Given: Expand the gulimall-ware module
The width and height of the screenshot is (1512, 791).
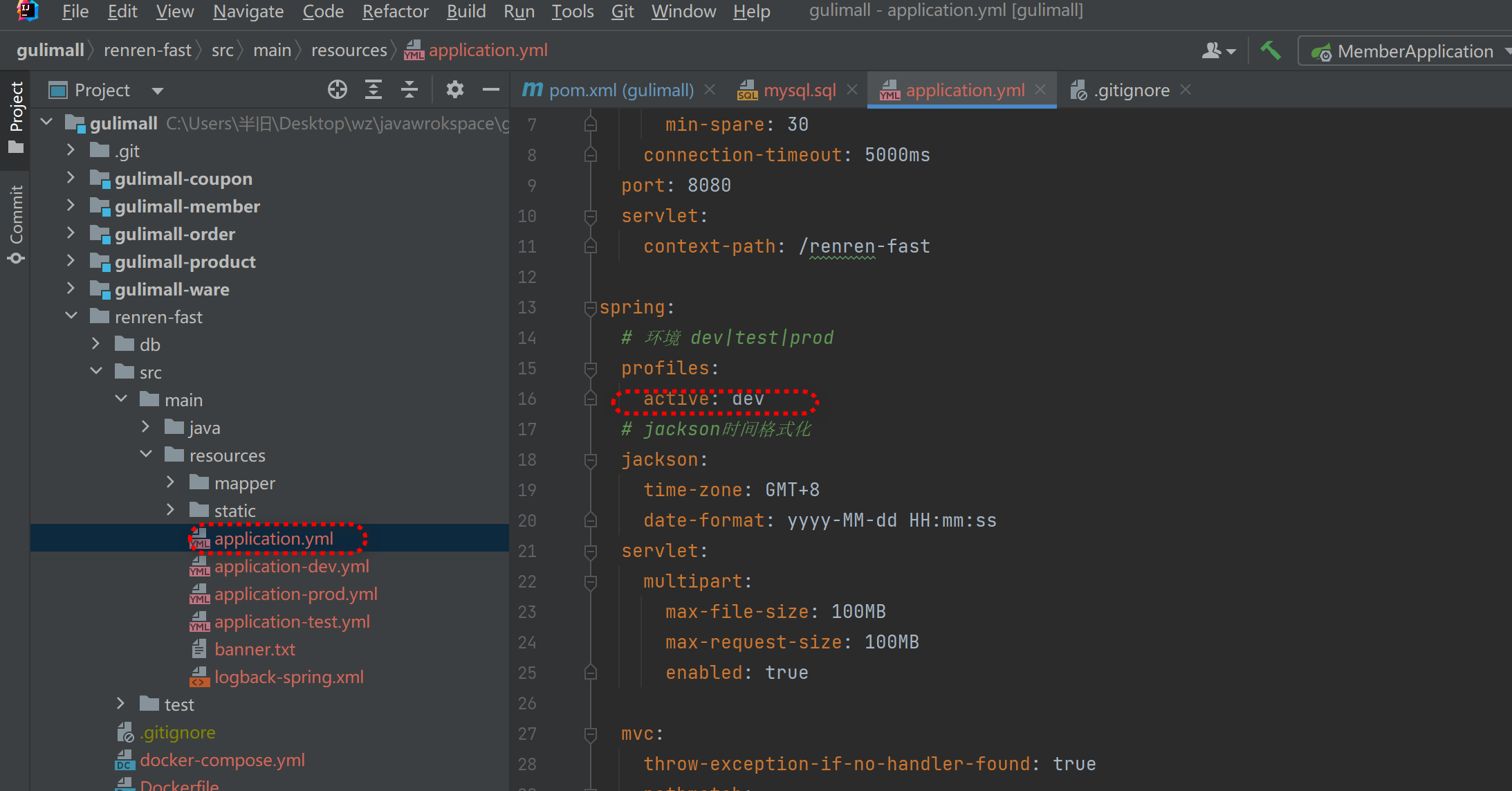Looking at the screenshot, I should [x=71, y=289].
